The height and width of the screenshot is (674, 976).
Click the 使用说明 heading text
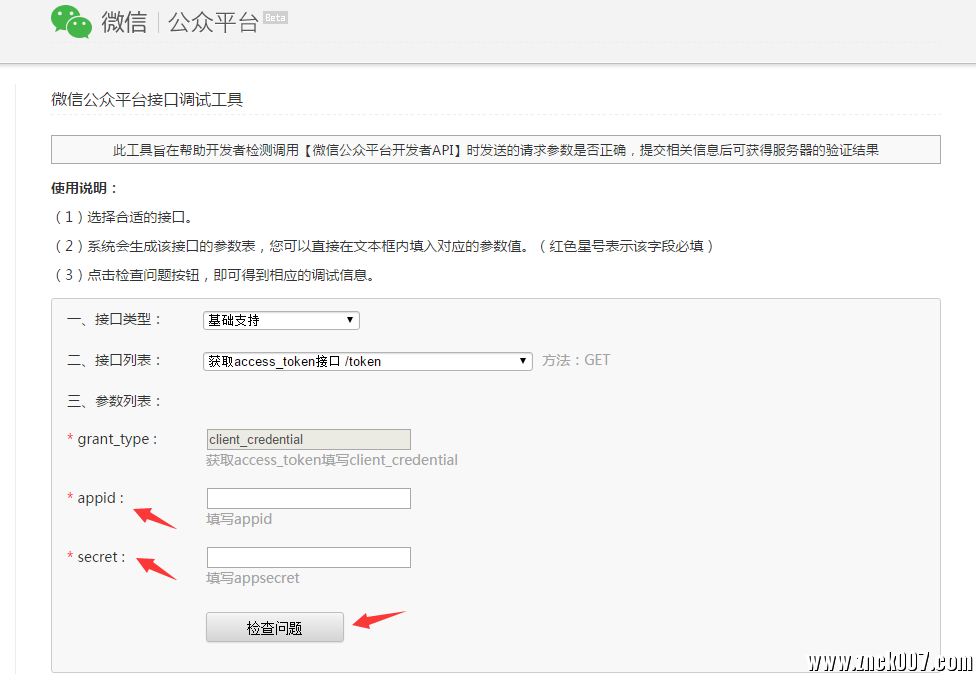tap(84, 188)
